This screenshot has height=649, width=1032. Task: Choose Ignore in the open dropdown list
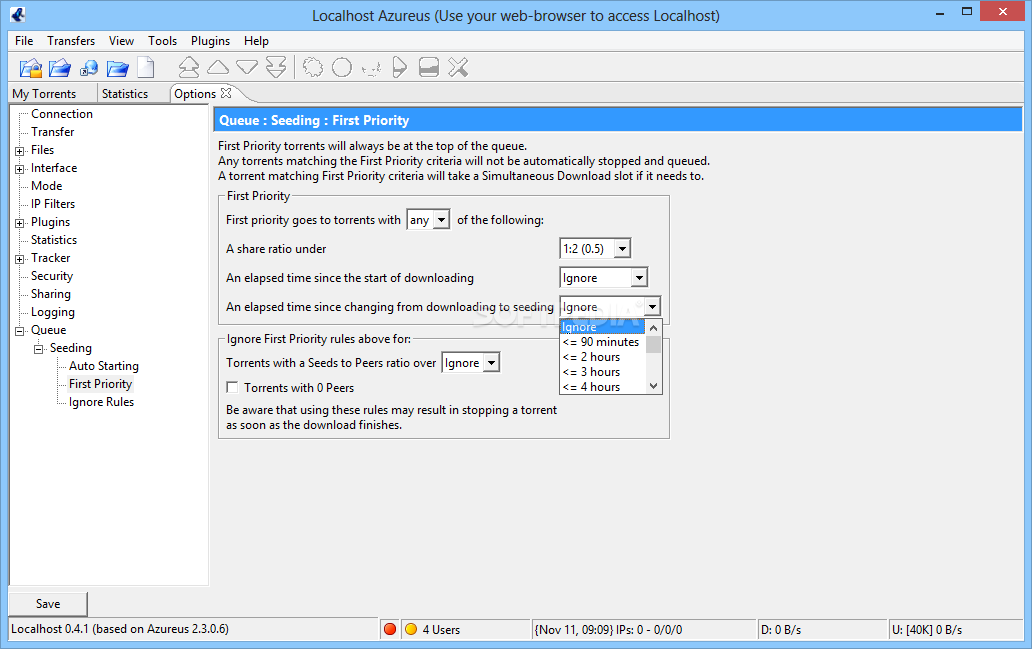click(602, 326)
